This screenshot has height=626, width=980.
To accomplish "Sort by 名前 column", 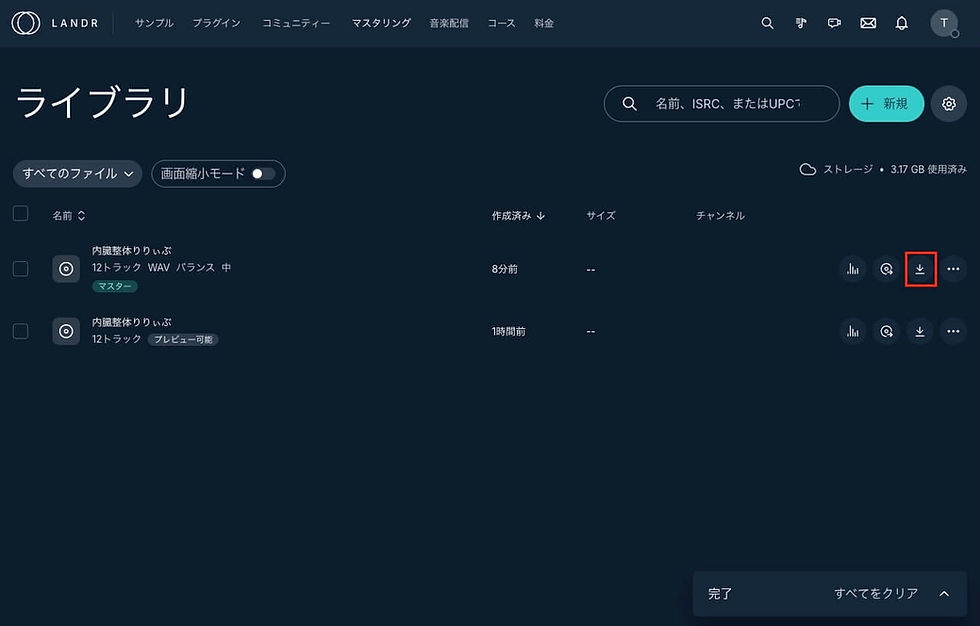I will [69, 216].
